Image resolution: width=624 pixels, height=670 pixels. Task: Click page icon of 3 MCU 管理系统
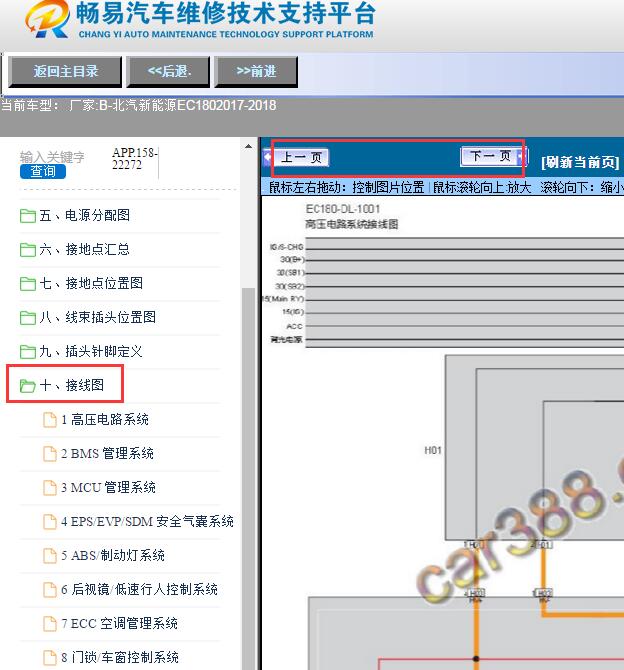tap(50, 488)
